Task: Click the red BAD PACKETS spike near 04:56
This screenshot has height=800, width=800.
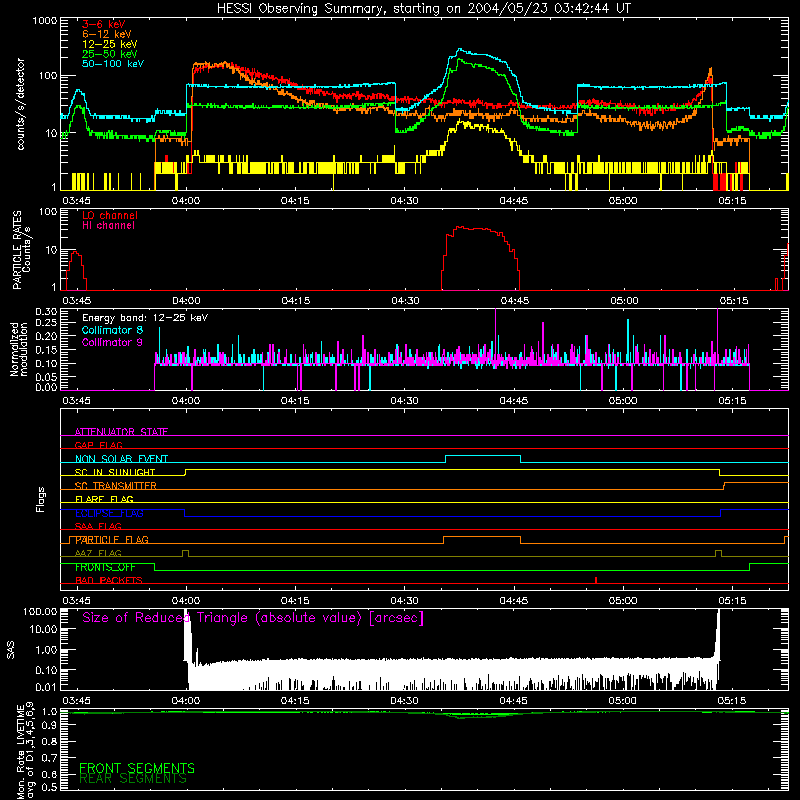Action: point(596,580)
